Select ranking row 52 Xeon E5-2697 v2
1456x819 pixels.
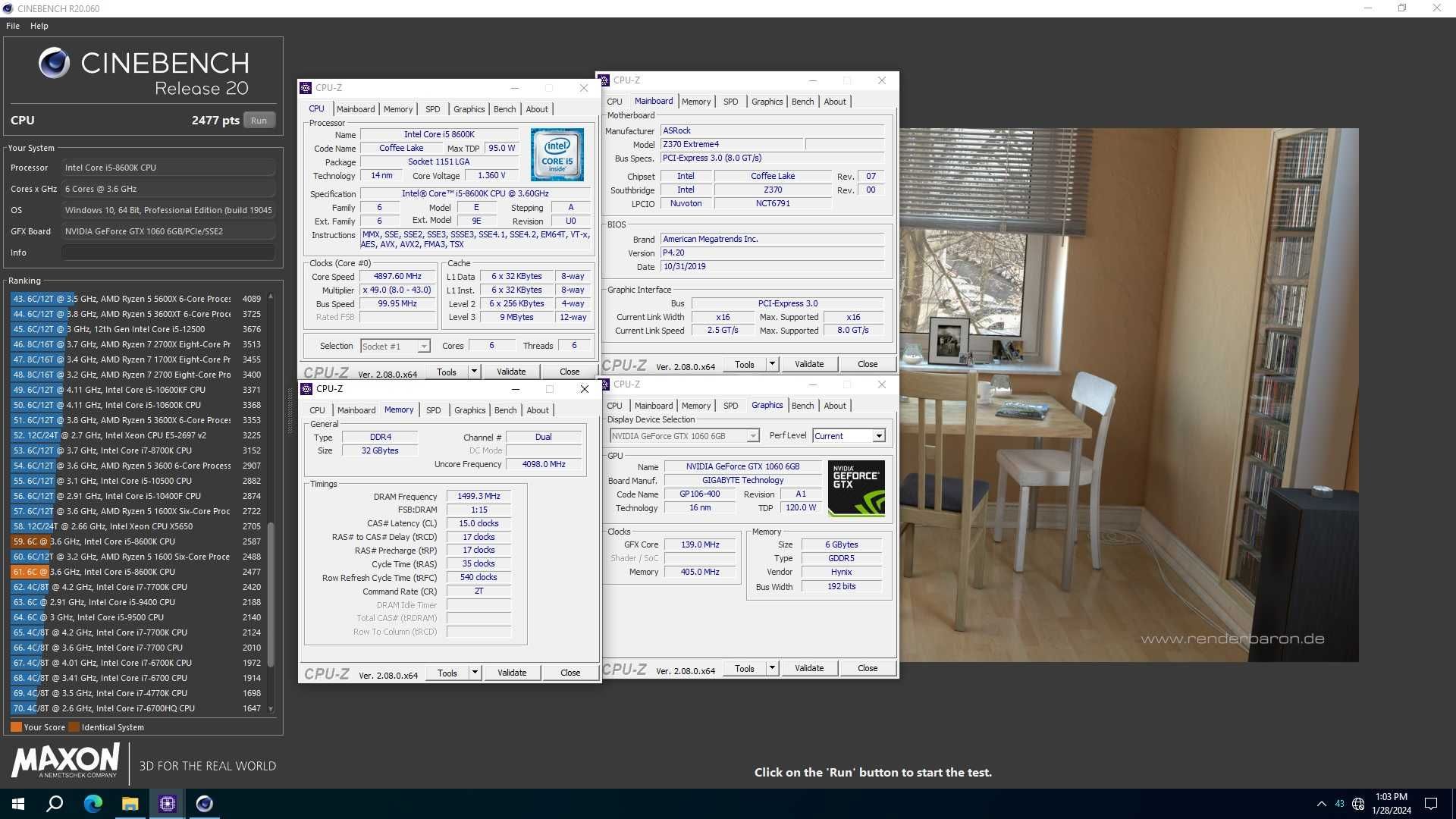click(x=136, y=435)
